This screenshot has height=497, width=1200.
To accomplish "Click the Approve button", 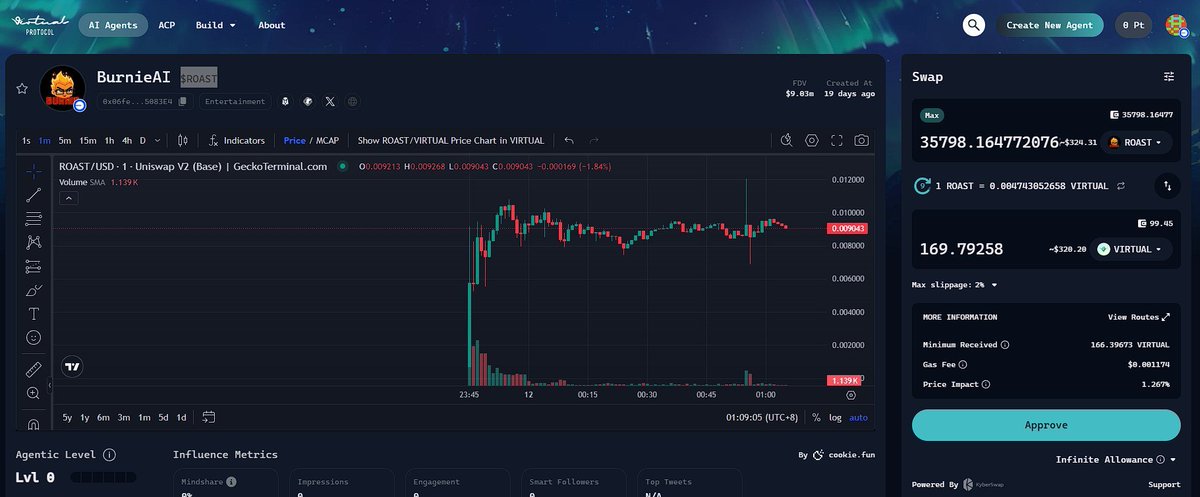I will coord(1045,425).
